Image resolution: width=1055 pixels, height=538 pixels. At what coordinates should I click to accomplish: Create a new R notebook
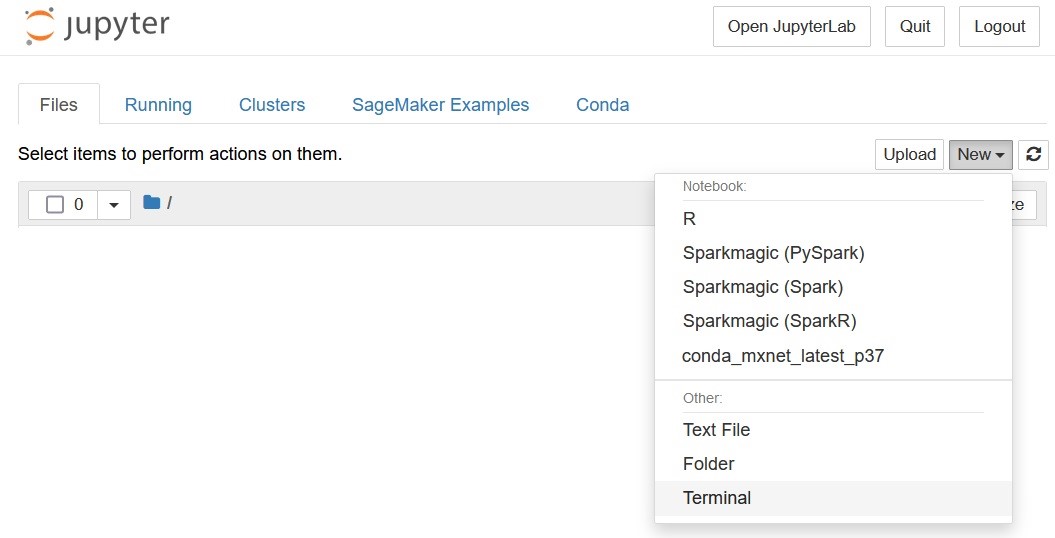[x=833, y=219]
